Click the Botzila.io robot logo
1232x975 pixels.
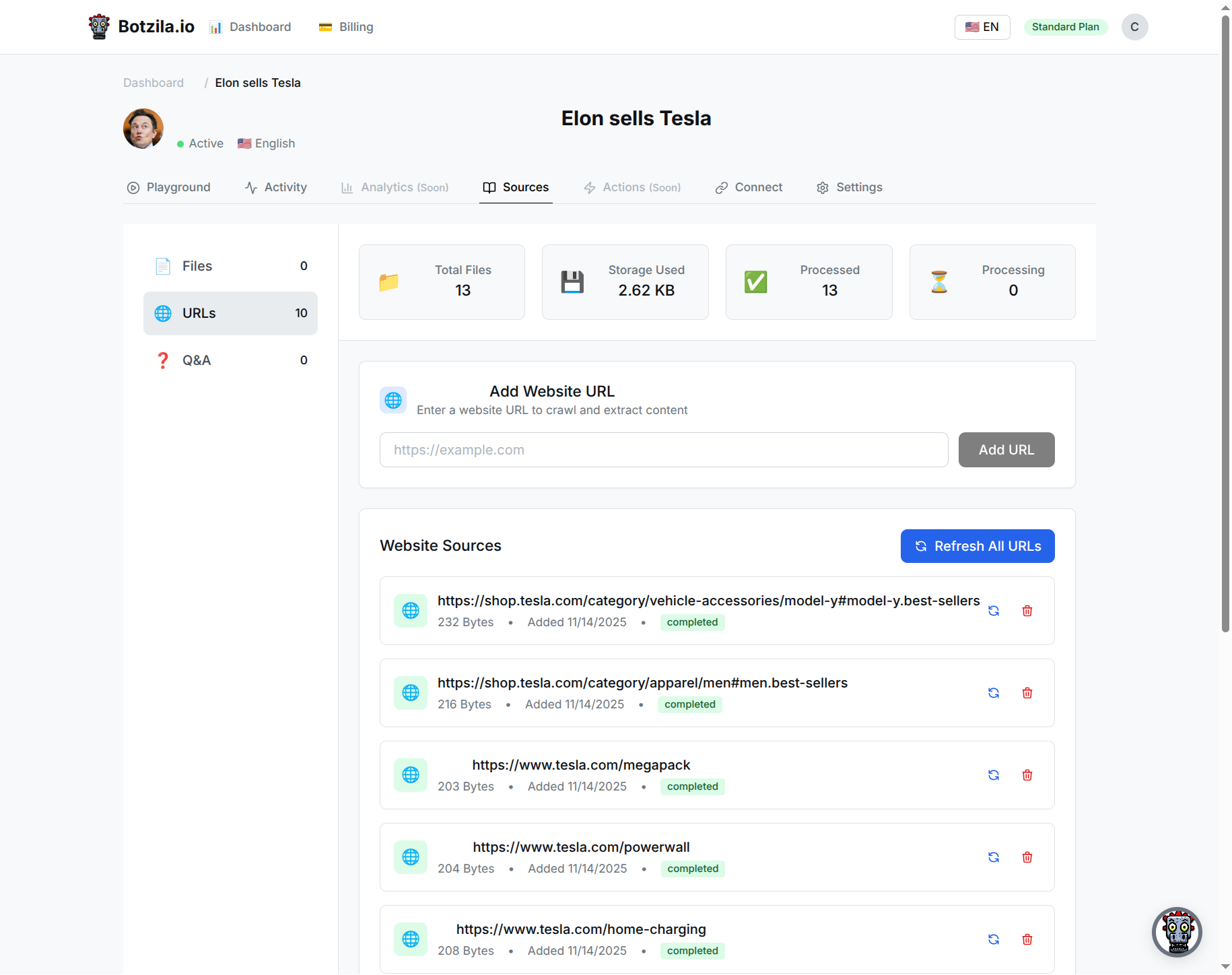coord(99,27)
